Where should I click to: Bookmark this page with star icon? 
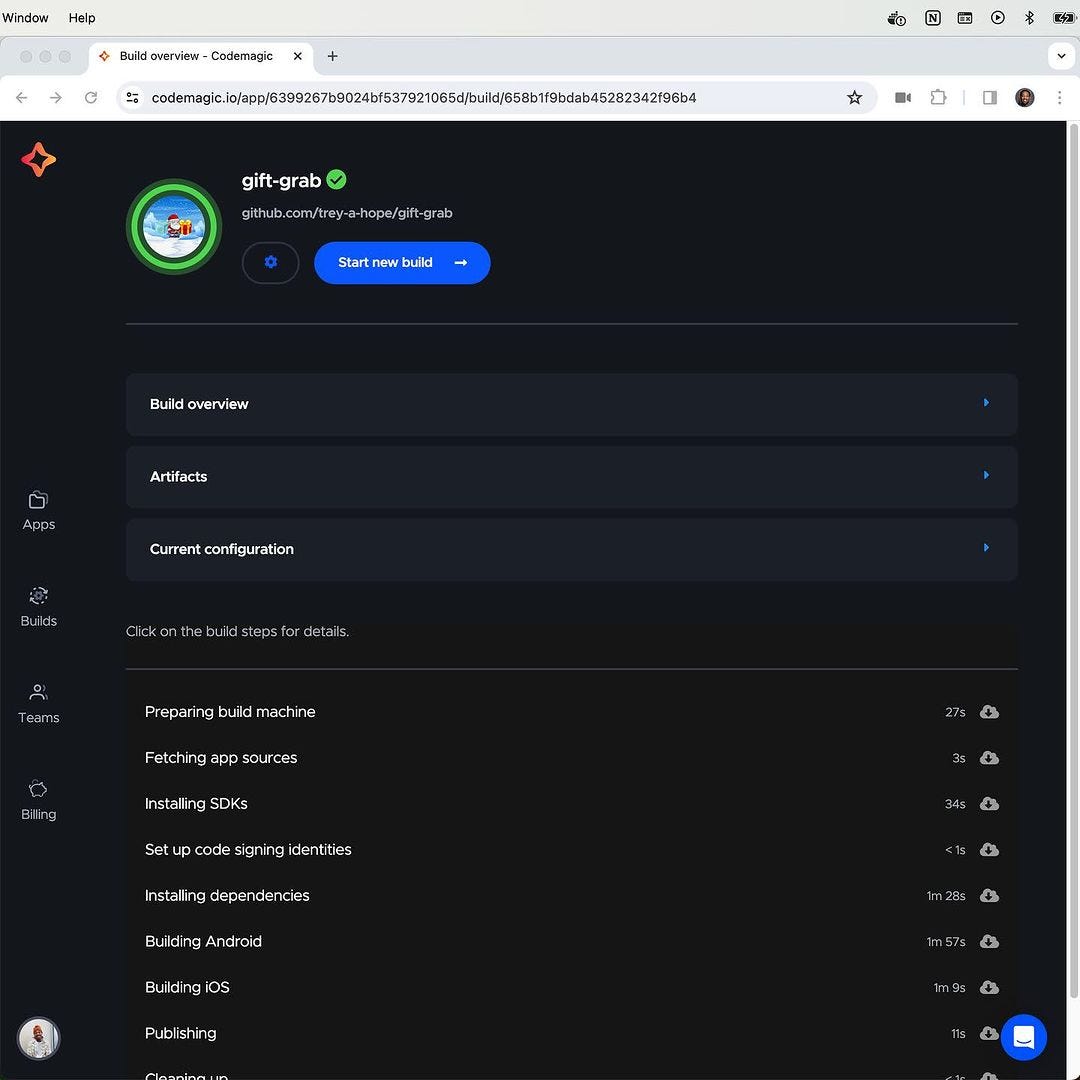(854, 98)
